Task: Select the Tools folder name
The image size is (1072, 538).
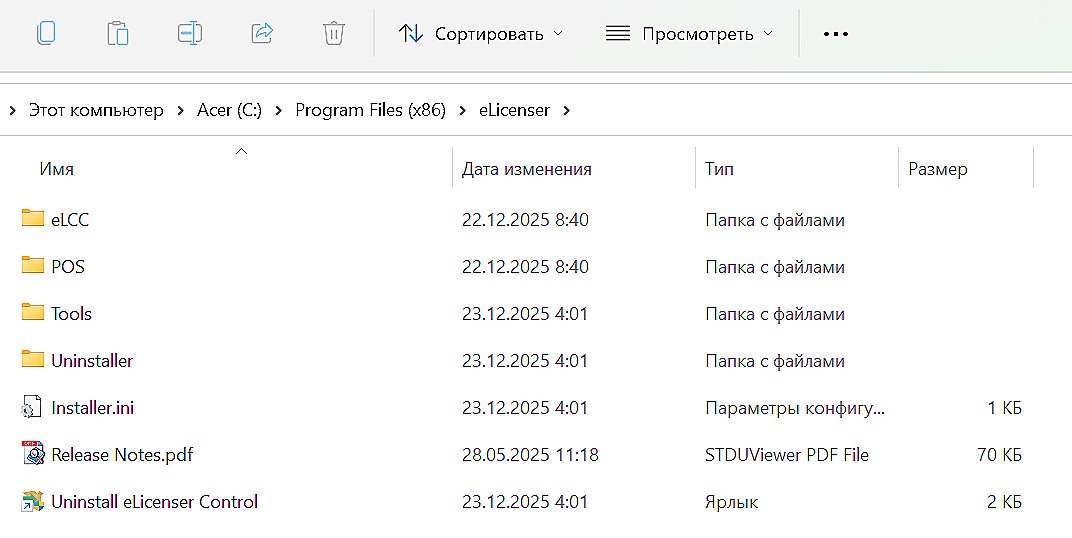Action: pos(71,314)
